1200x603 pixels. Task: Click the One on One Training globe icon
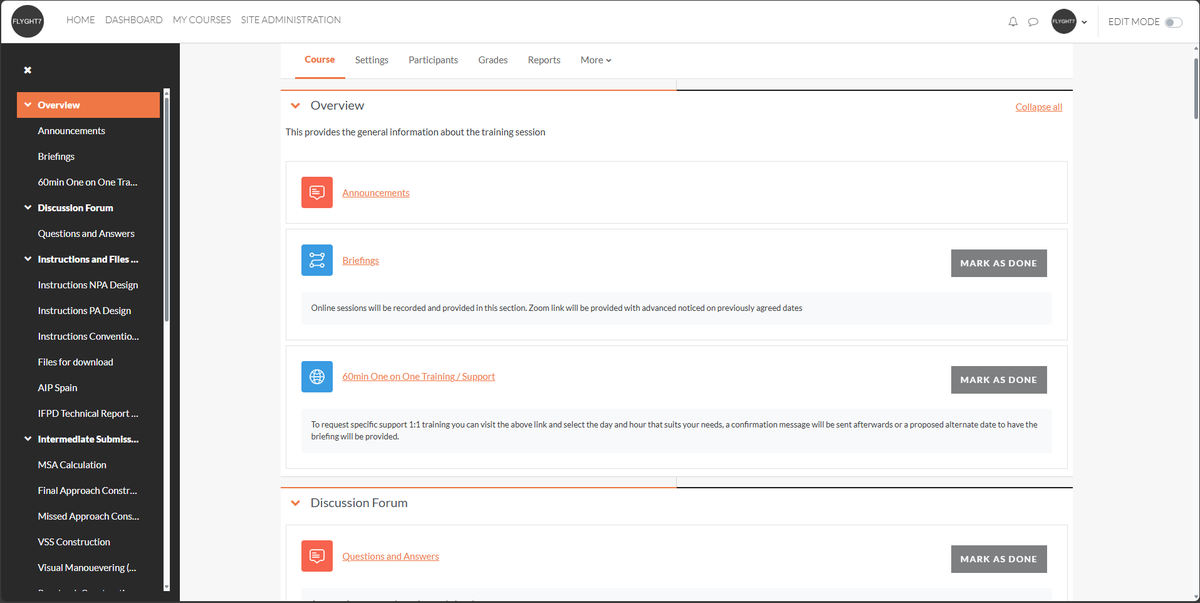317,377
